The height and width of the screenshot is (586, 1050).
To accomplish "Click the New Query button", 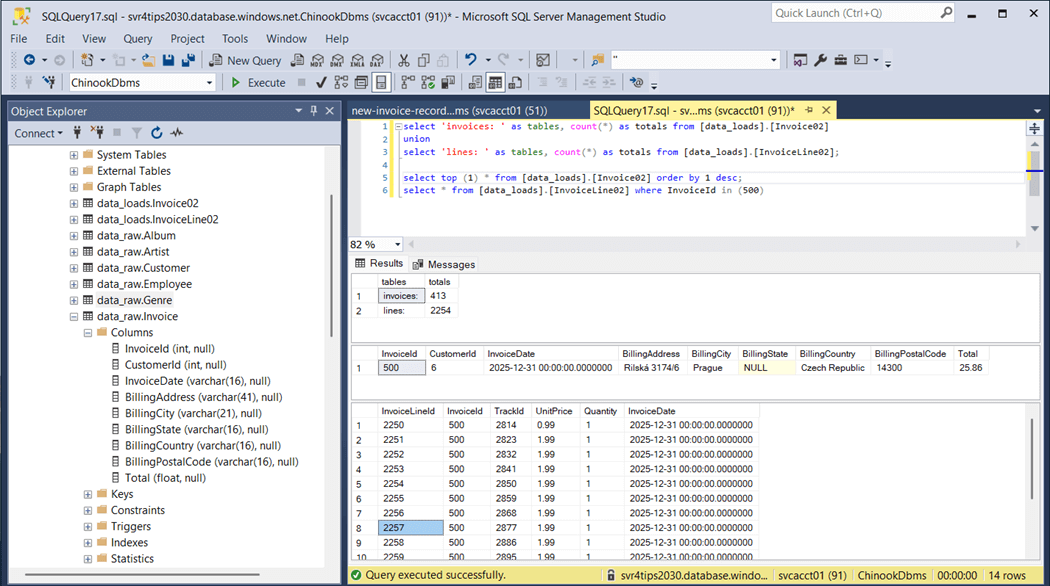I will (x=245, y=60).
